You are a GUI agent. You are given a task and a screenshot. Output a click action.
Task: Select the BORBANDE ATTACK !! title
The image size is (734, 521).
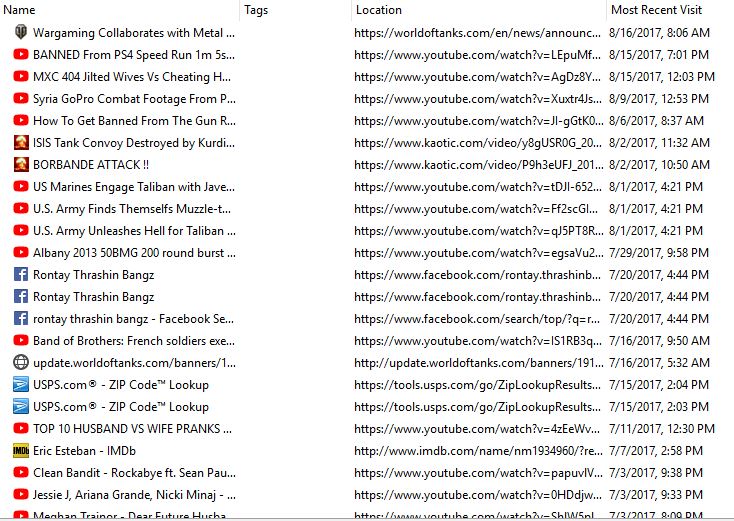[x=91, y=165]
